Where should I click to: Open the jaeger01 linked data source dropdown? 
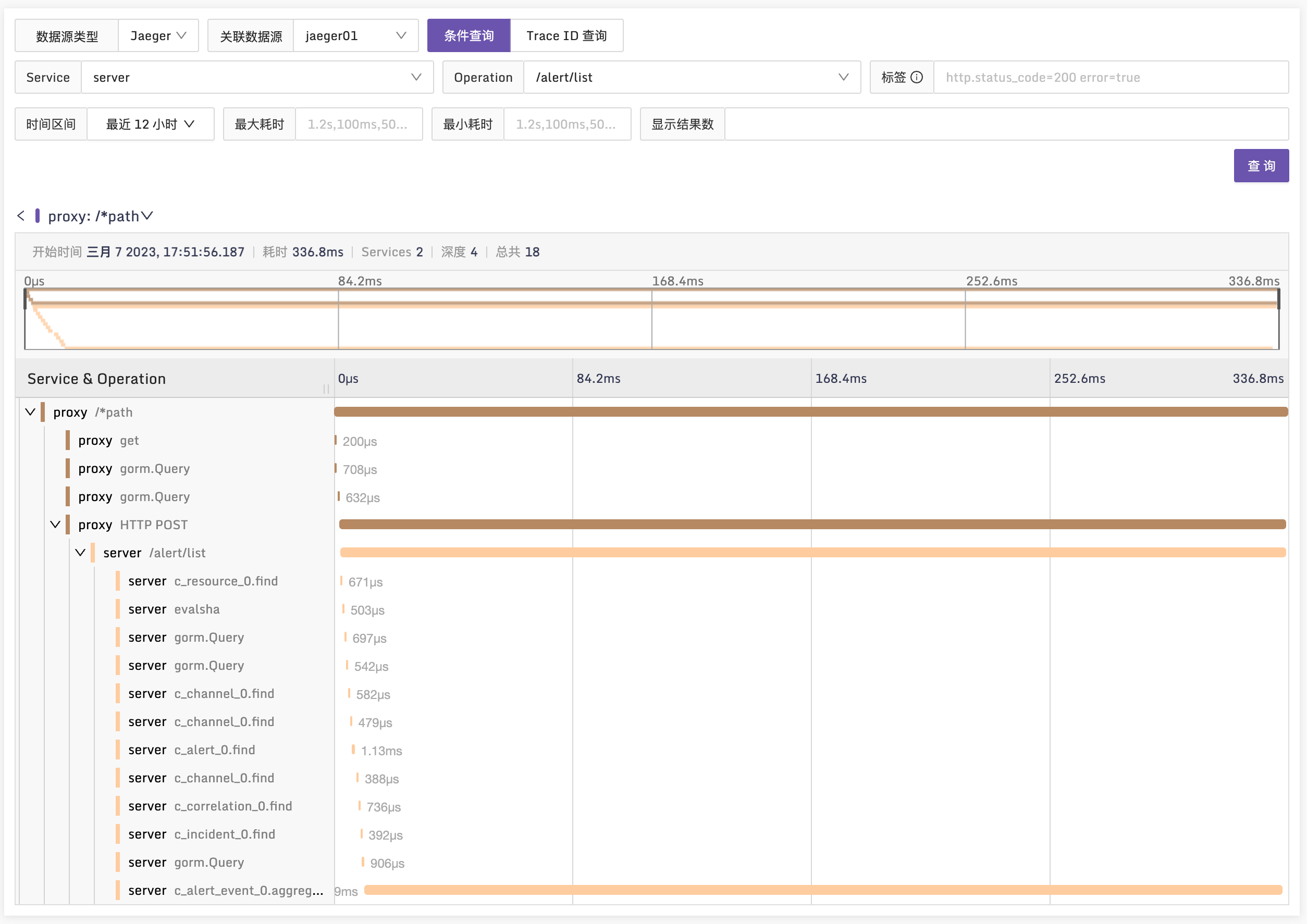tap(356, 36)
